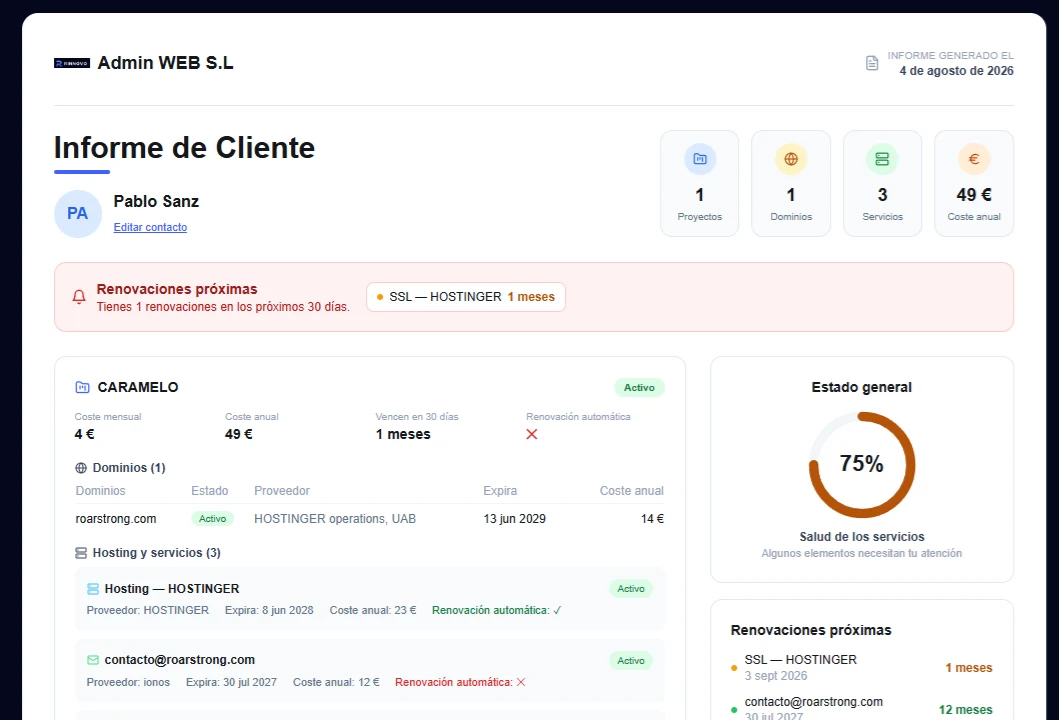The width and height of the screenshot is (1059, 720).
Task: Open the Servicios stat card showing 3
Action: pos(882,184)
